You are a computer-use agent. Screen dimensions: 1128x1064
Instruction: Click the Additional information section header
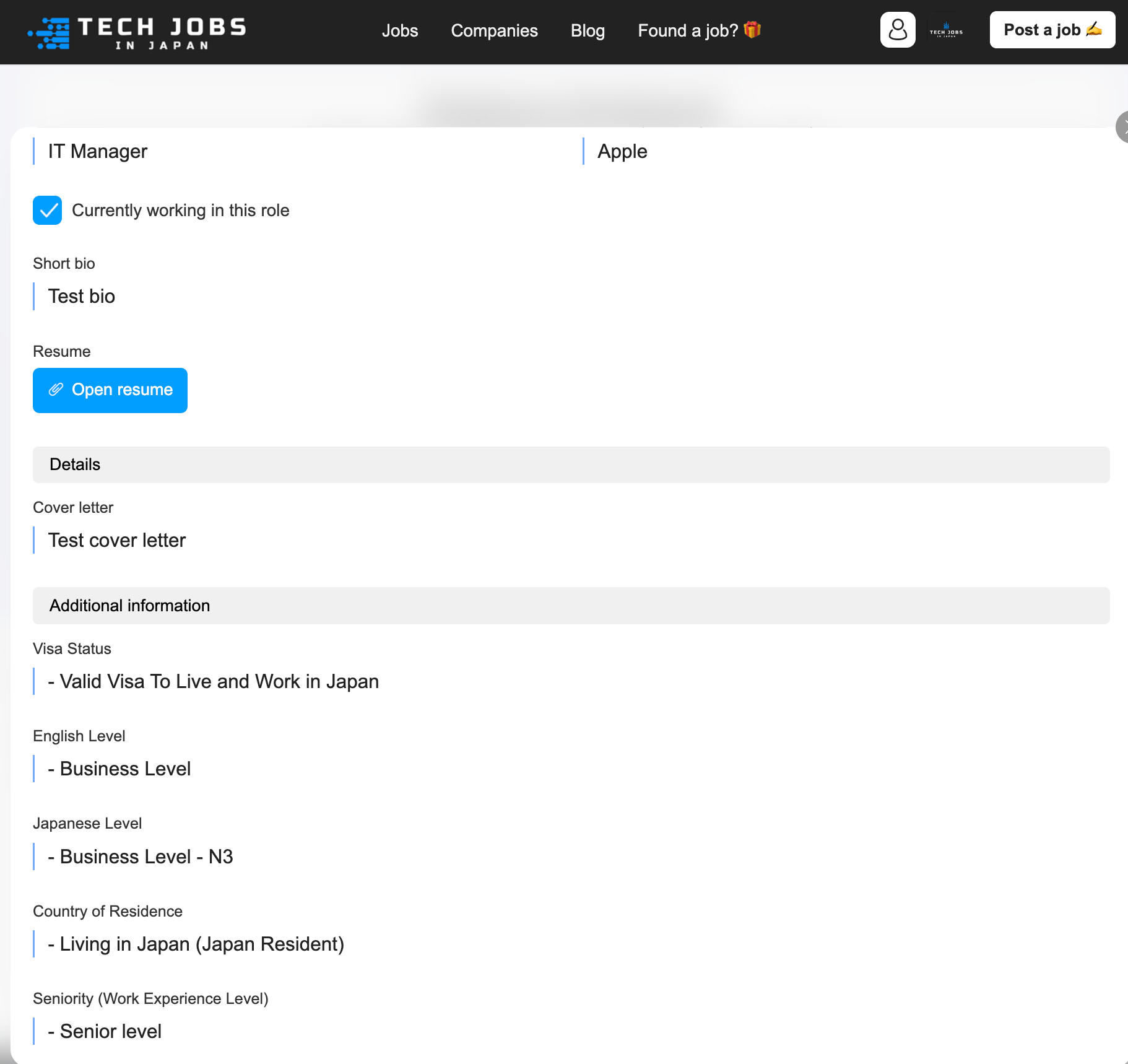(571, 606)
